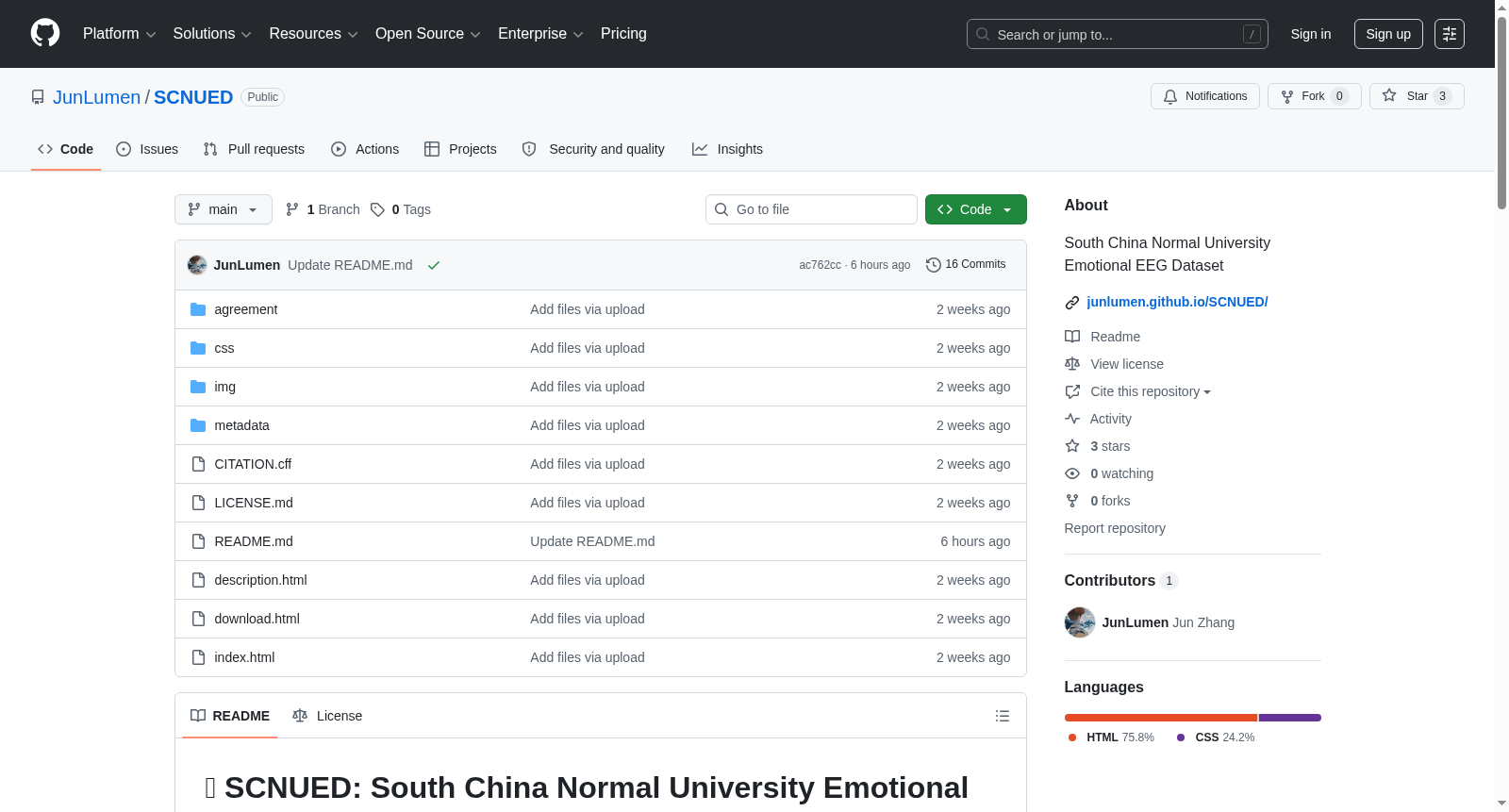Click the LICENSE.md file icon
Screen dimensions: 1509x812
(x=198, y=503)
